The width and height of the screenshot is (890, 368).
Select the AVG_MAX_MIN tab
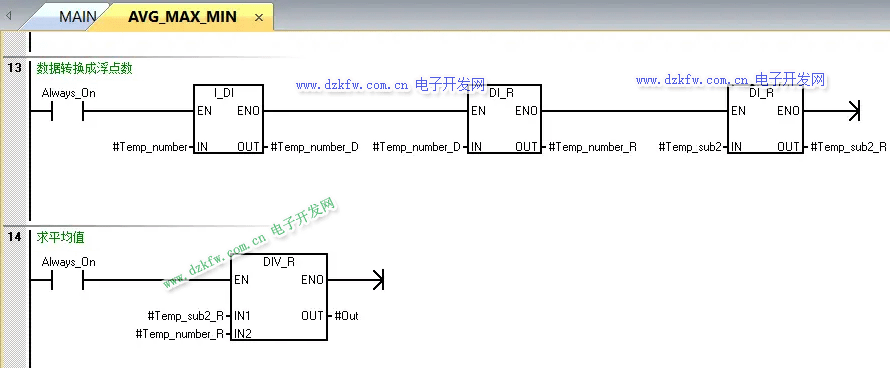(x=182, y=16)
